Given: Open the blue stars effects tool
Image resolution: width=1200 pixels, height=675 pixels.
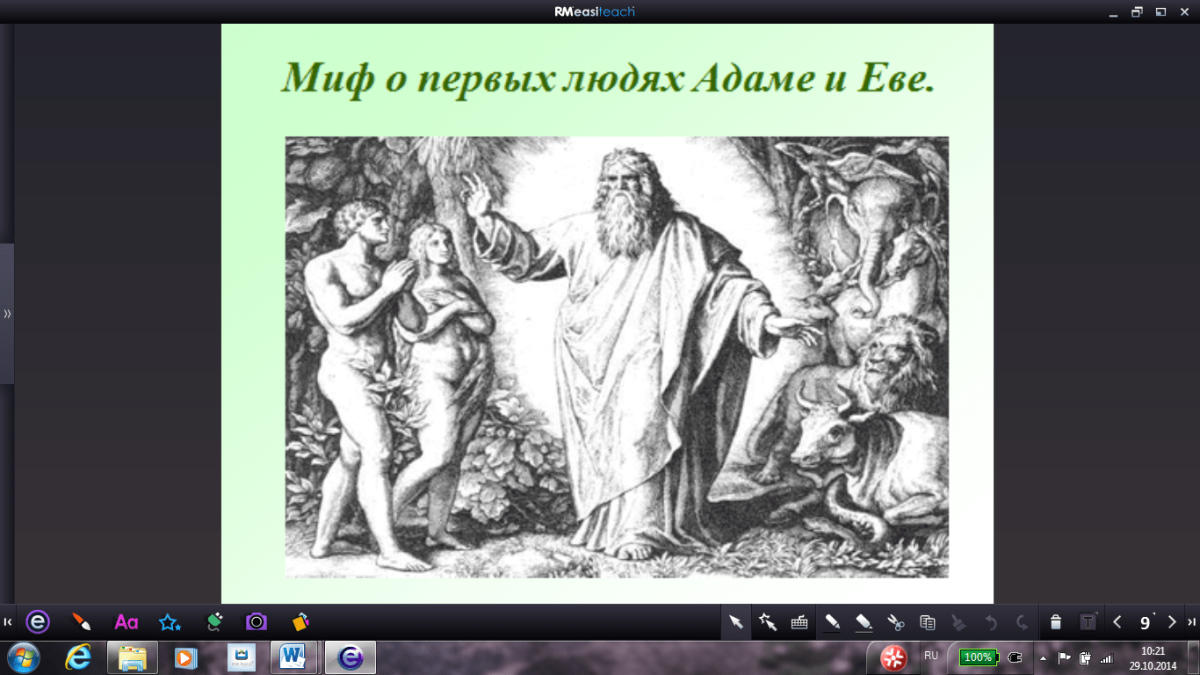Looking at the screenshot, I should pos(170,622).
